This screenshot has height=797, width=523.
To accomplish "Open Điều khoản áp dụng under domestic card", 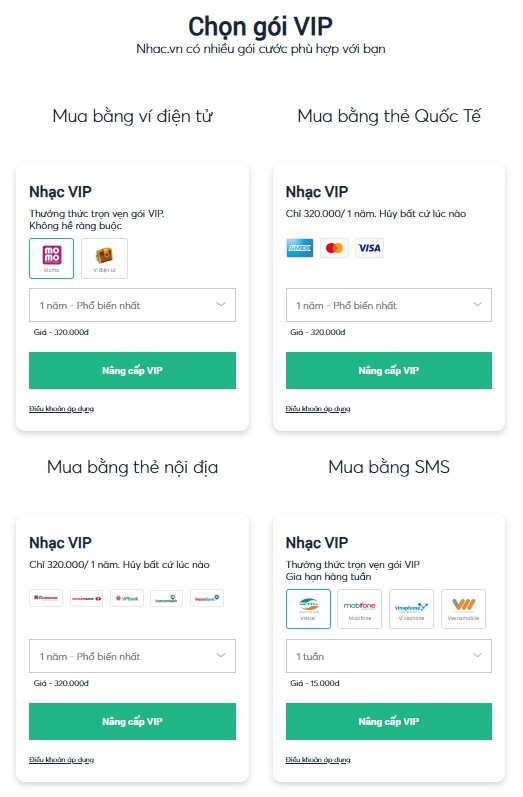I will click(61, 759).
